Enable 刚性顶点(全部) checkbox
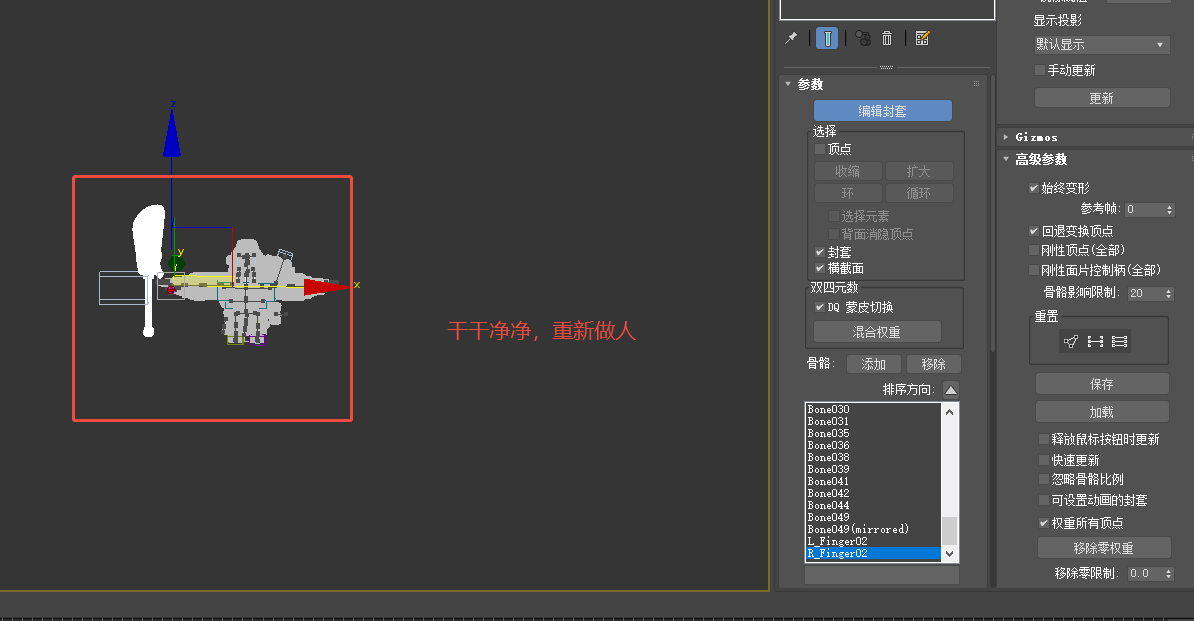1194x621 pixels. 1033,250
